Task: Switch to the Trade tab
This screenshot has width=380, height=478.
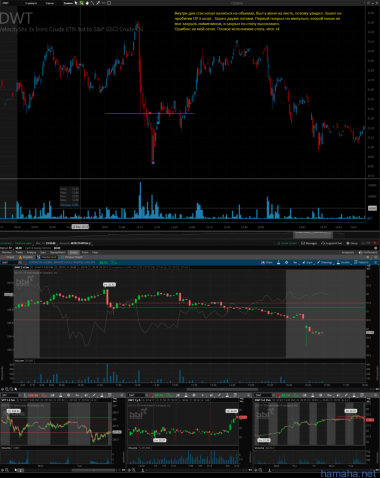Action: tap(19, 252)
